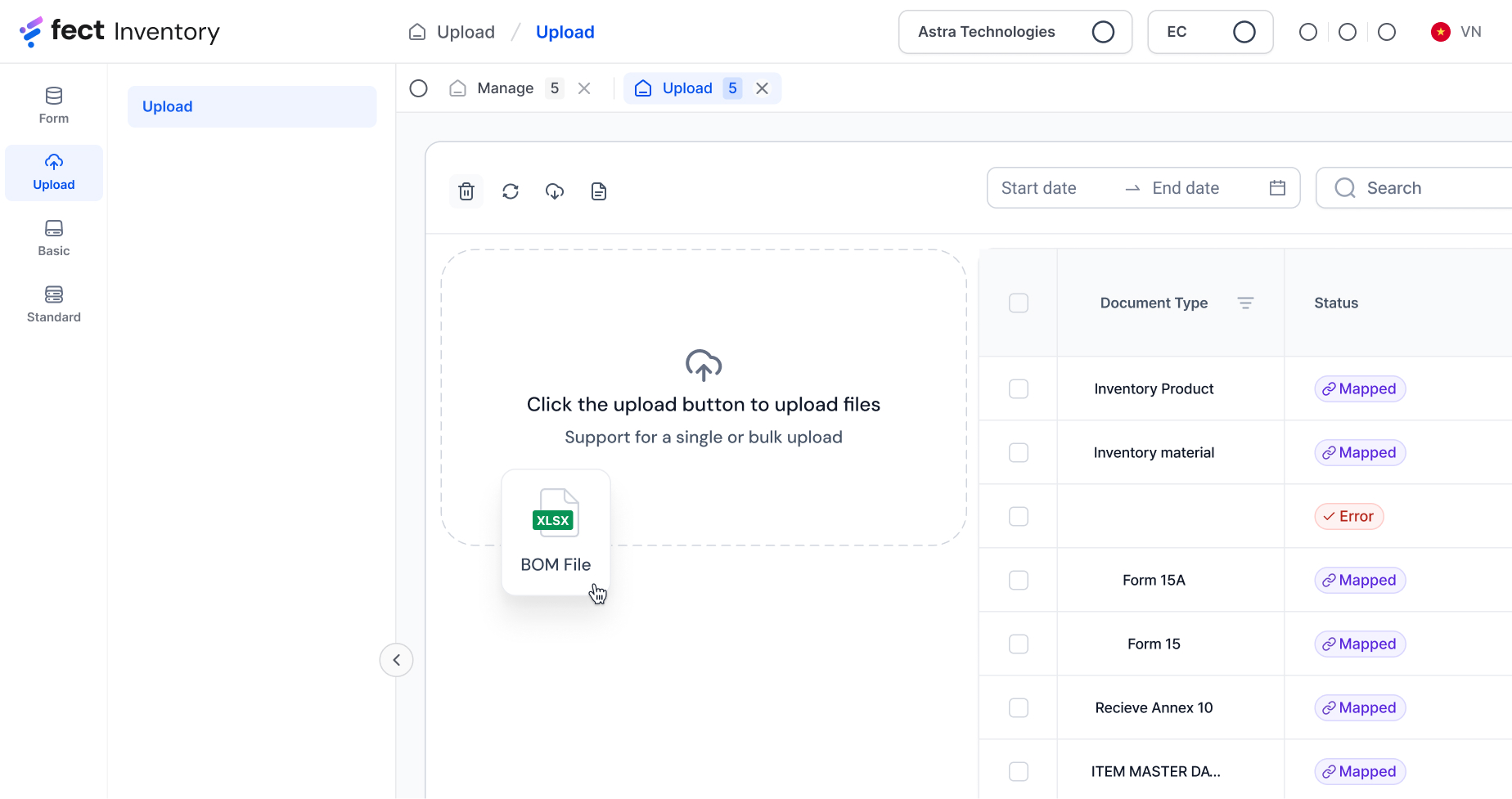This screenshot has width=1512, height=799.
Task: Switch to the Manage tab
Action: (x=505, y=88)
